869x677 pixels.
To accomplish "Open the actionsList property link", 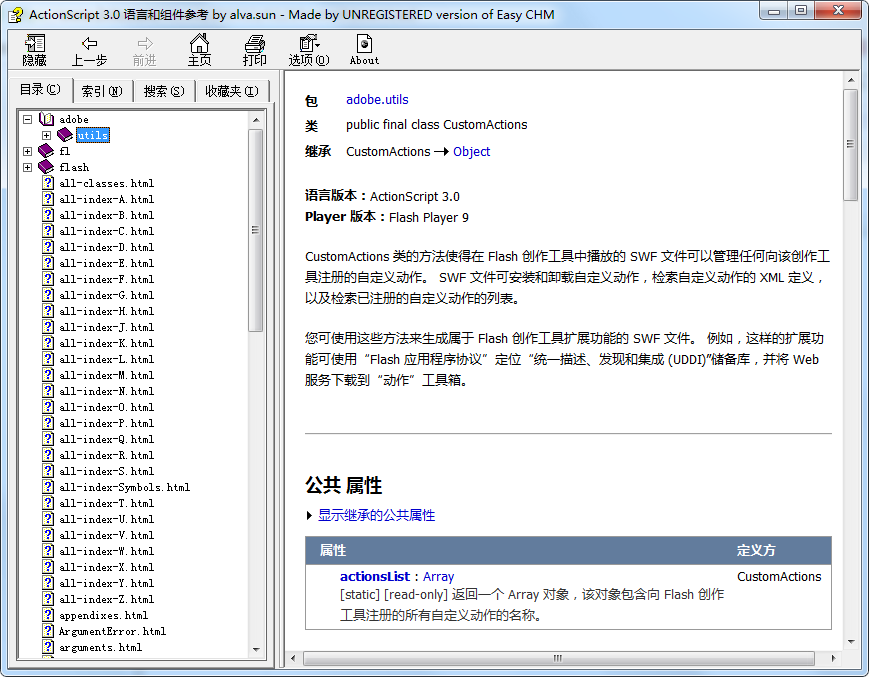I will click(374, 576).
